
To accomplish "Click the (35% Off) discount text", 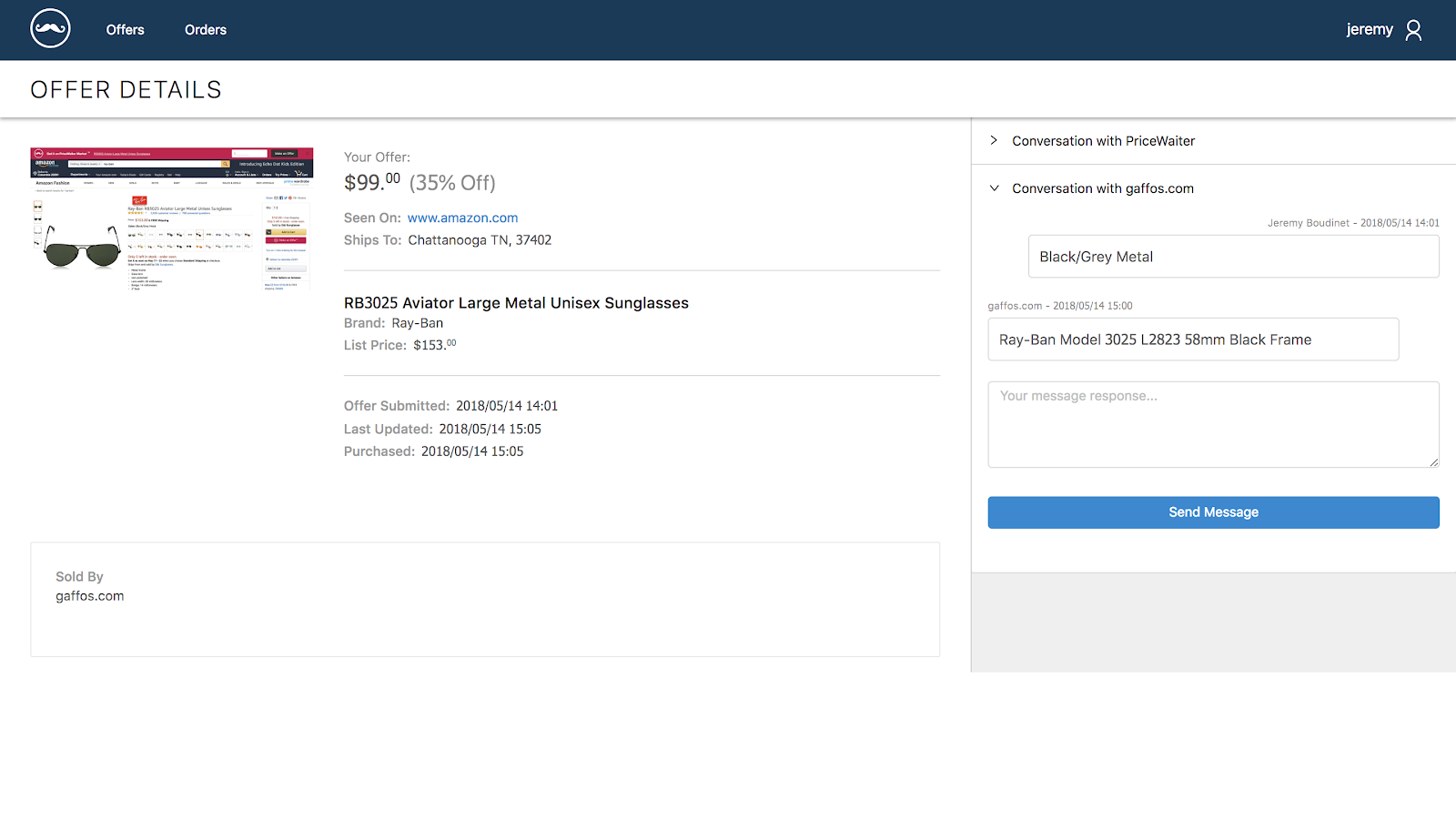I will (x=452, y=183).
